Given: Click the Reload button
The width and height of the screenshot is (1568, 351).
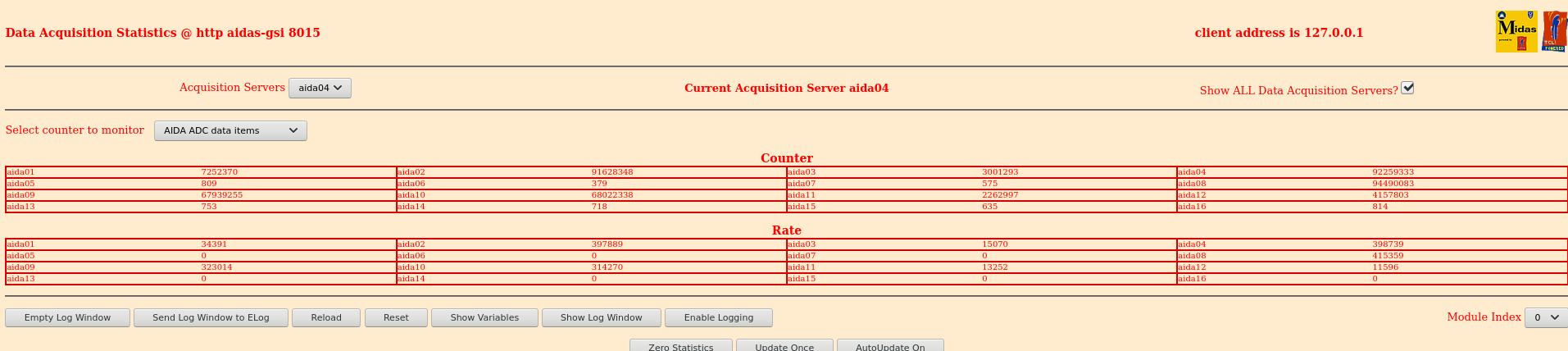Looking at the screenshot, I should pyautogui.click(x=326, y=317).
